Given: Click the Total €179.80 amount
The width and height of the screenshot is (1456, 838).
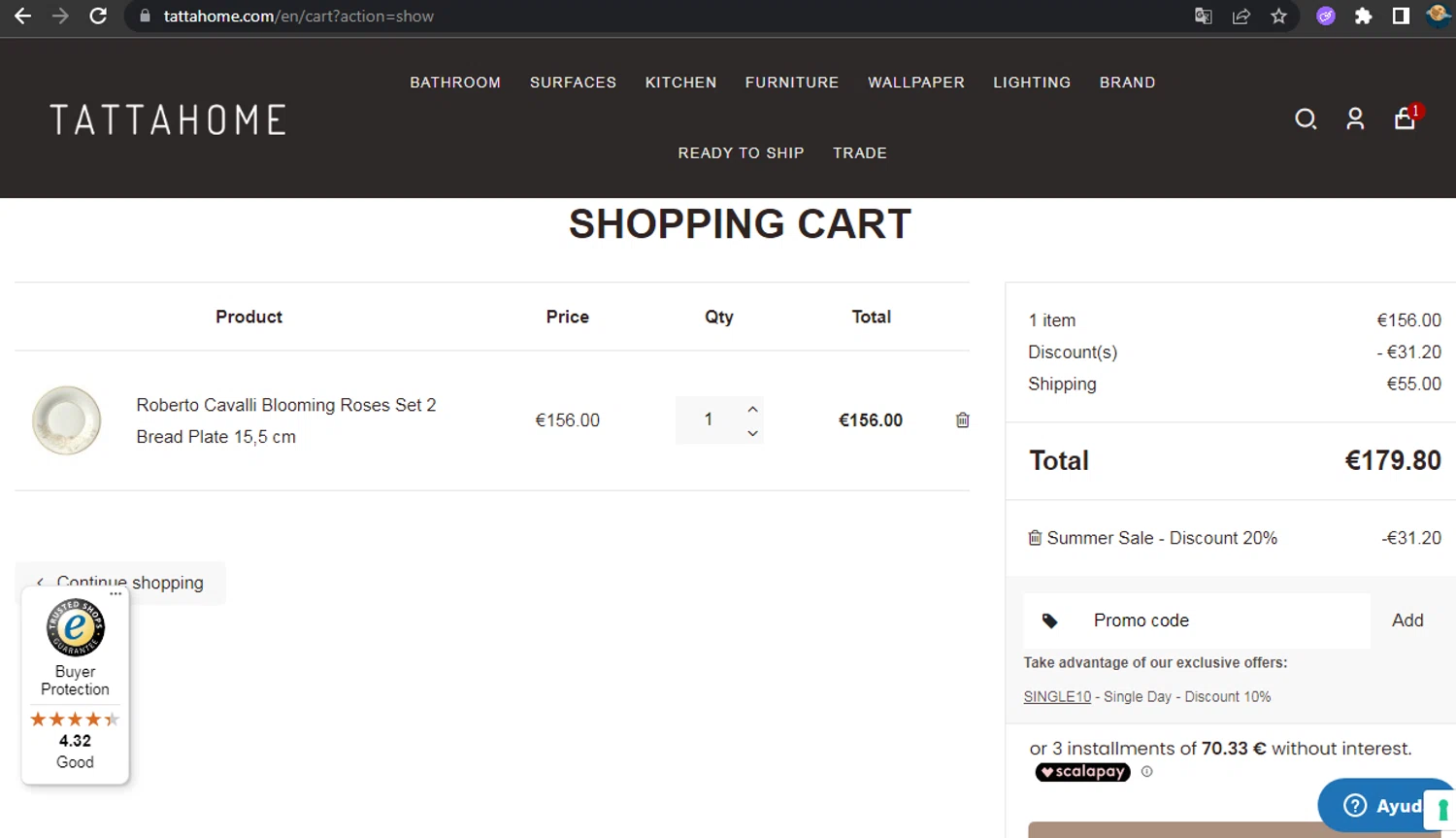Looking at the screenshot, I should tap(1392, 460).
